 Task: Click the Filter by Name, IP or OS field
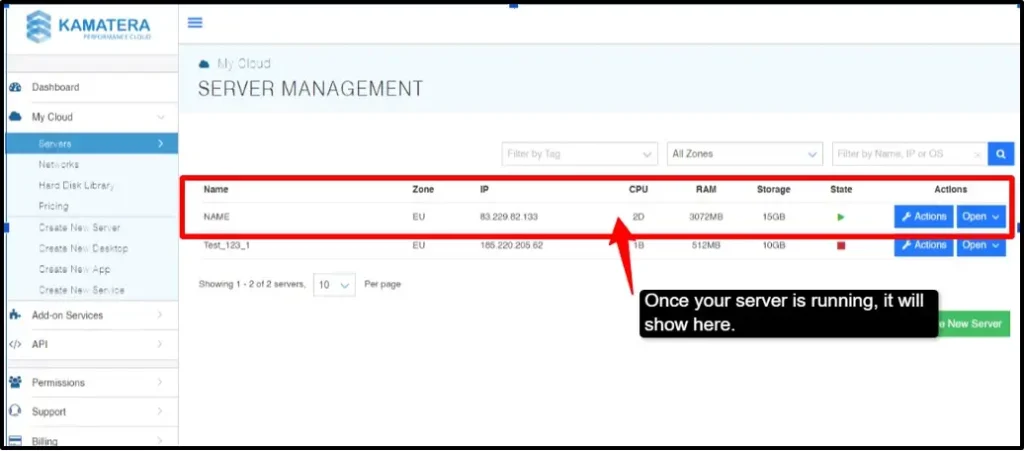(x=910, y=154)
